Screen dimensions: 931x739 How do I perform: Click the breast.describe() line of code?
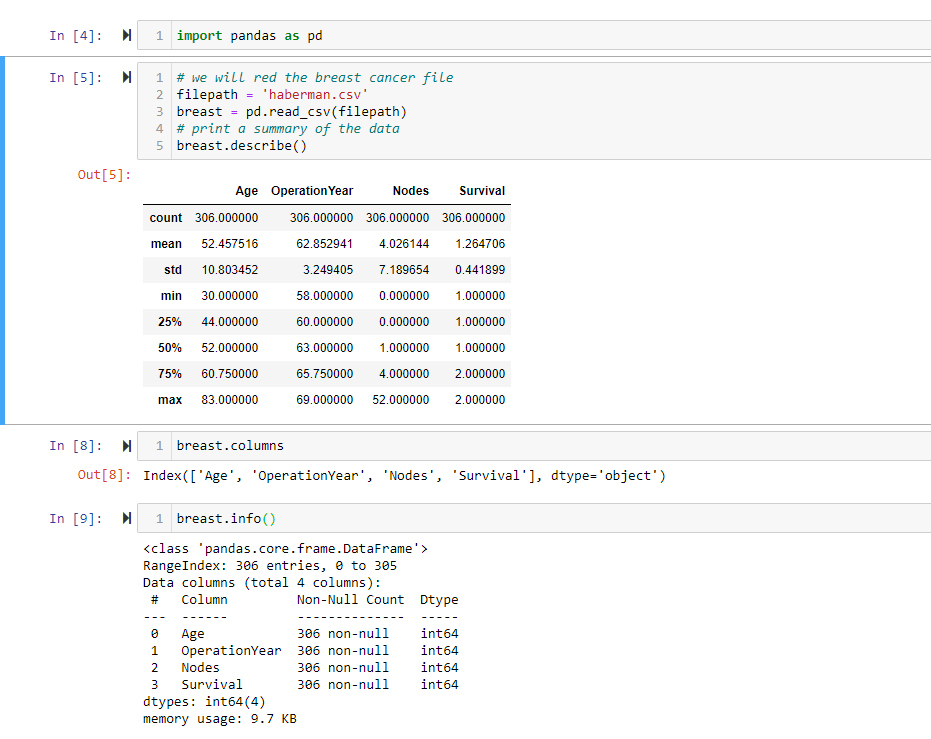point(243,144)
